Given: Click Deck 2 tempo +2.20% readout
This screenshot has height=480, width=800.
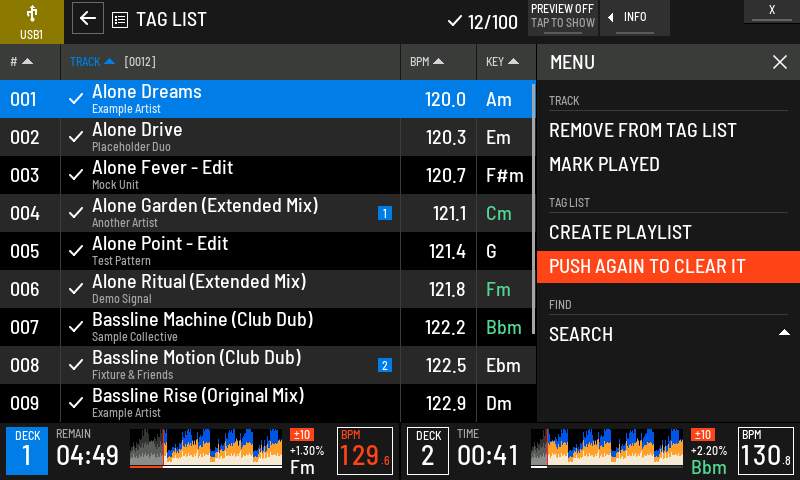Looking at the screenshot, I should click(x=709, y=450).
